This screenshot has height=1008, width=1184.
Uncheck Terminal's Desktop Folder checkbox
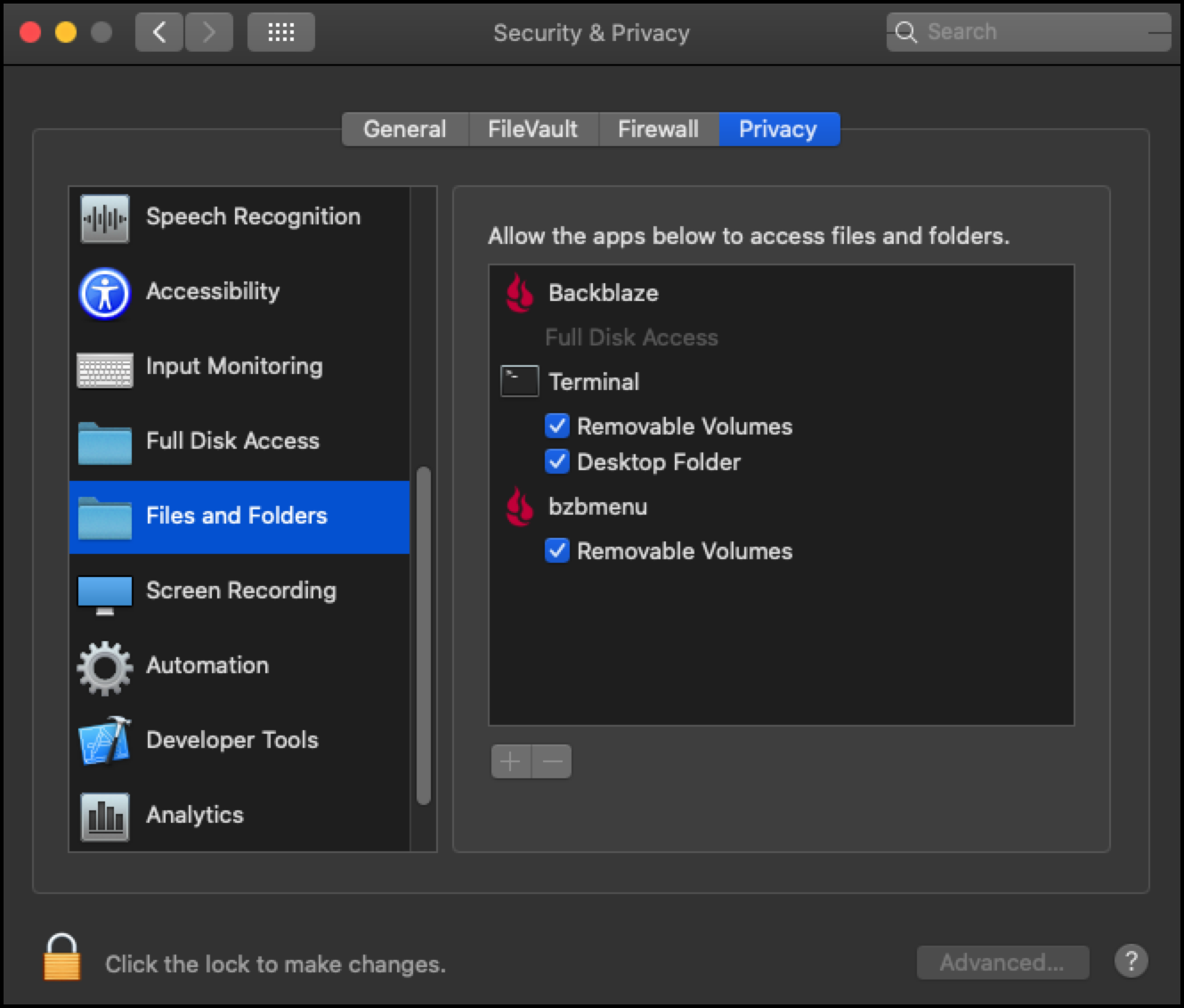(x=557, y=461)
